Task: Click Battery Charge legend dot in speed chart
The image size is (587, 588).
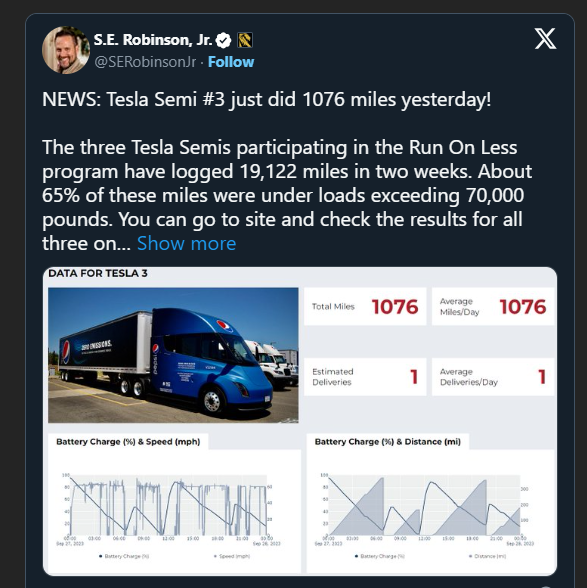Action: coord(101,556)
